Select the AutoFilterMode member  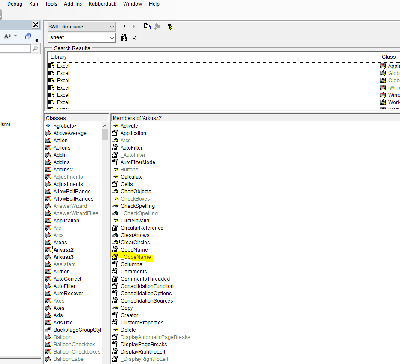(x=138, y=162)
